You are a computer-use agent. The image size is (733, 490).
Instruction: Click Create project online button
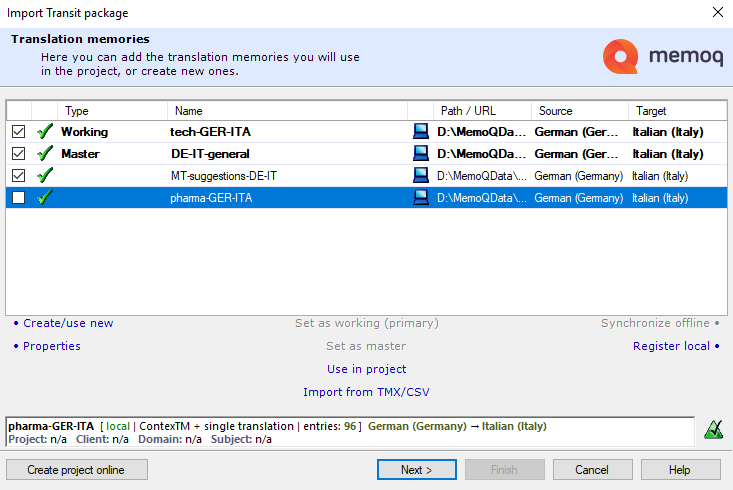[x=77, y=470]
